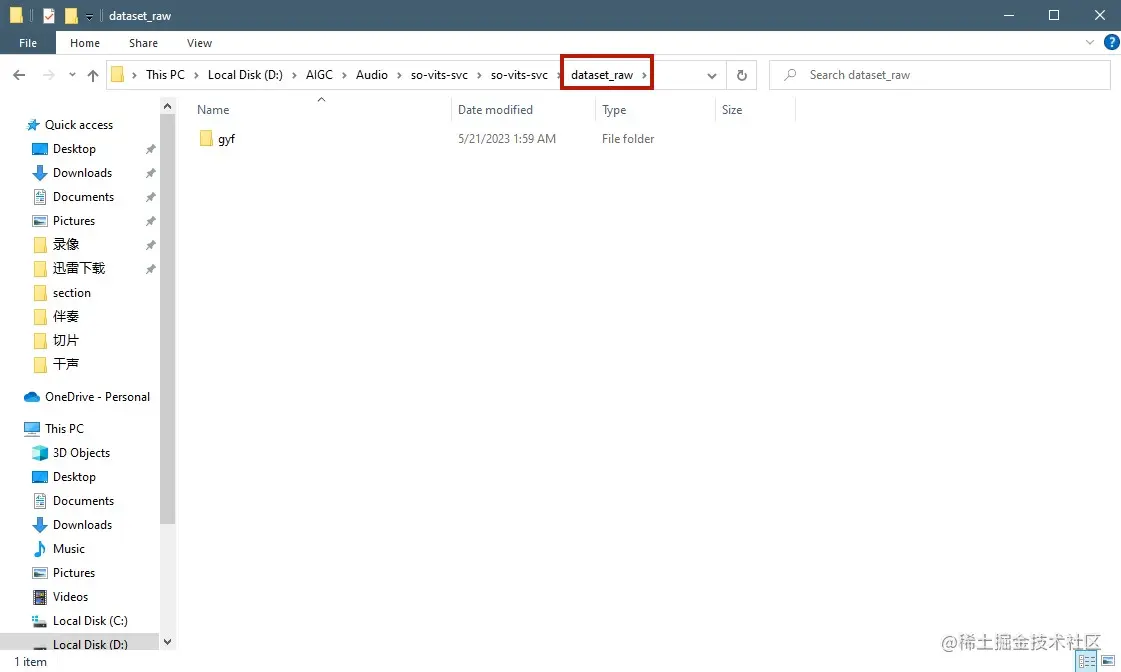Screen dimensions: 1121x672
Task: Open 3D Objects under This PC
Action: (x=81, y=453)
